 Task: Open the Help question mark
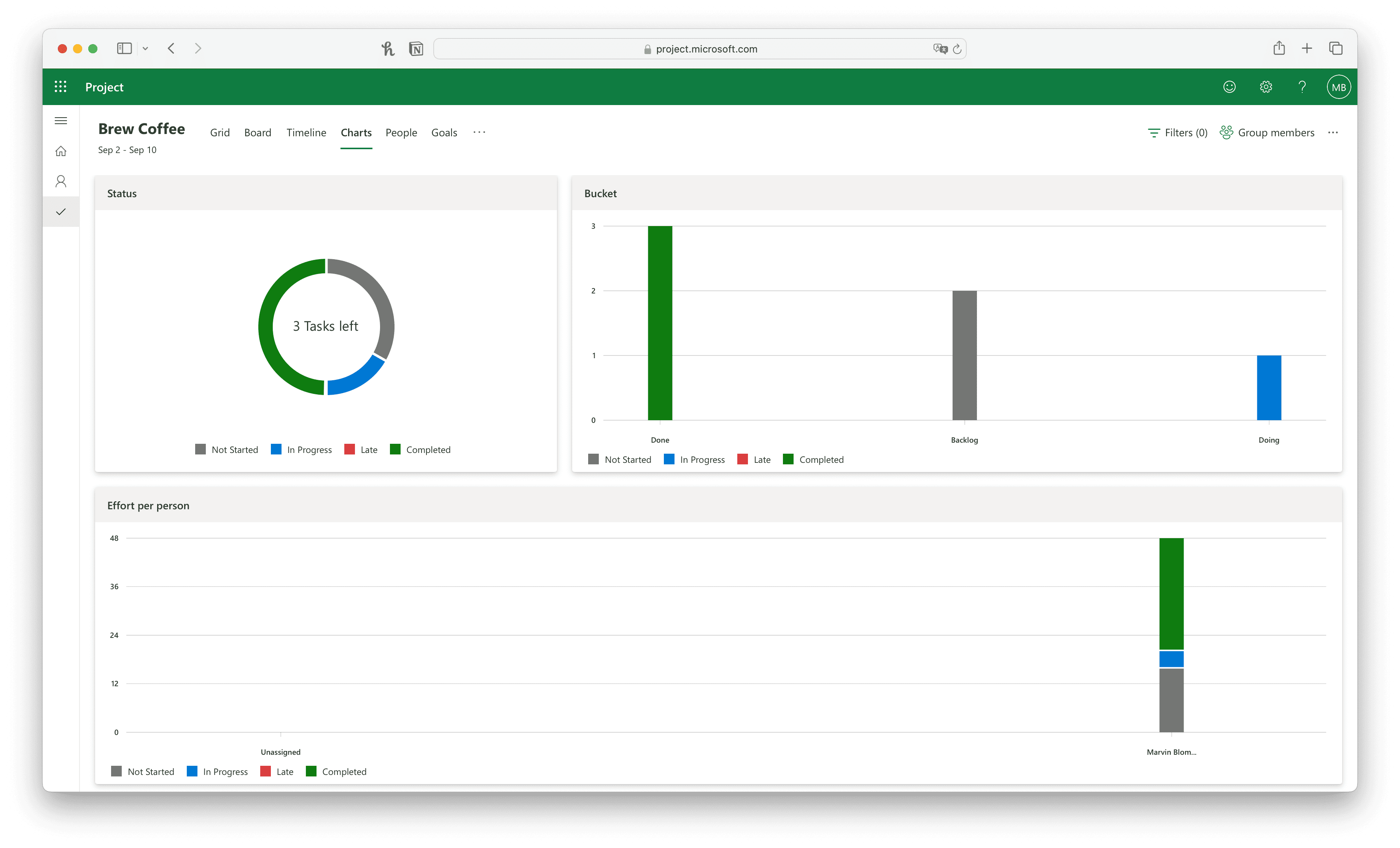coord(1302,86)
